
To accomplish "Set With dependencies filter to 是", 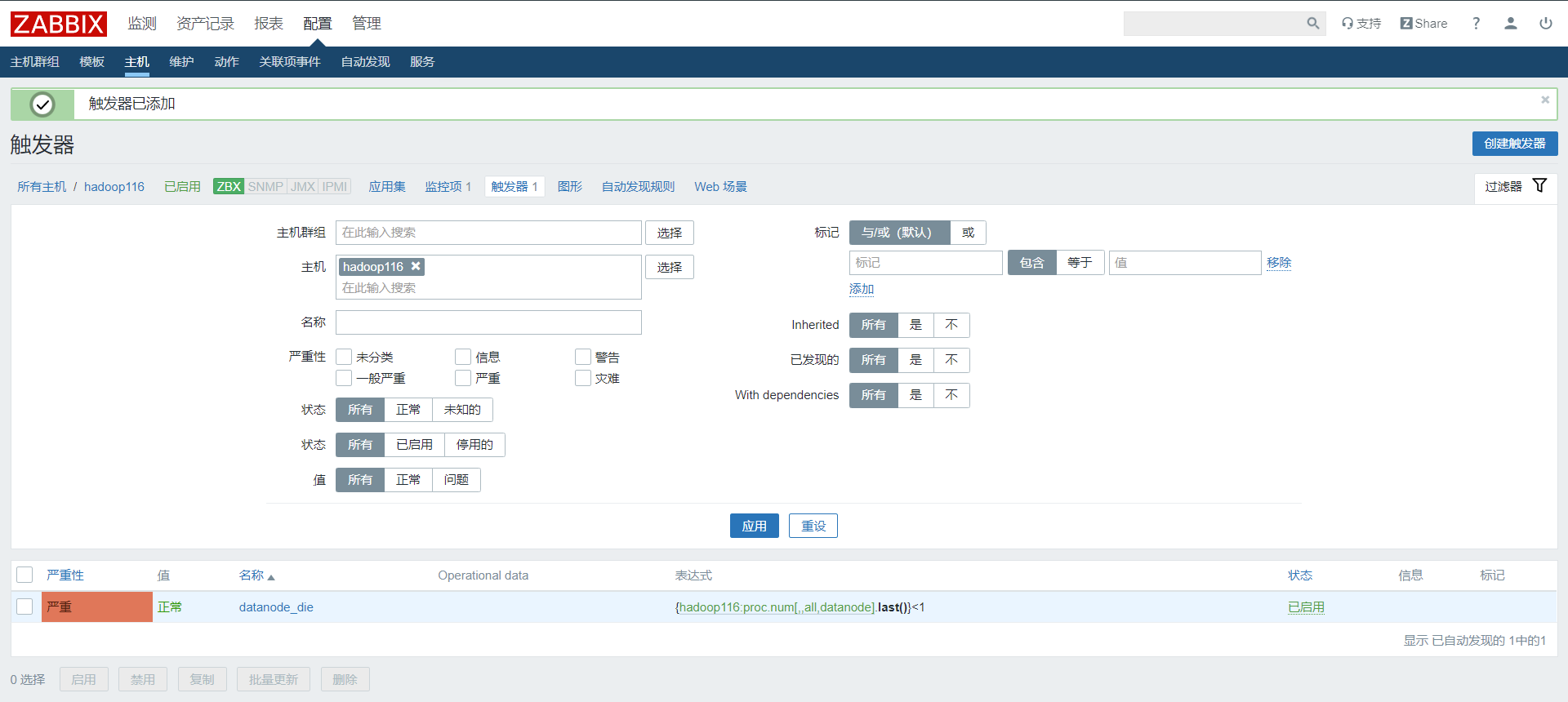I will pos(915,395).
